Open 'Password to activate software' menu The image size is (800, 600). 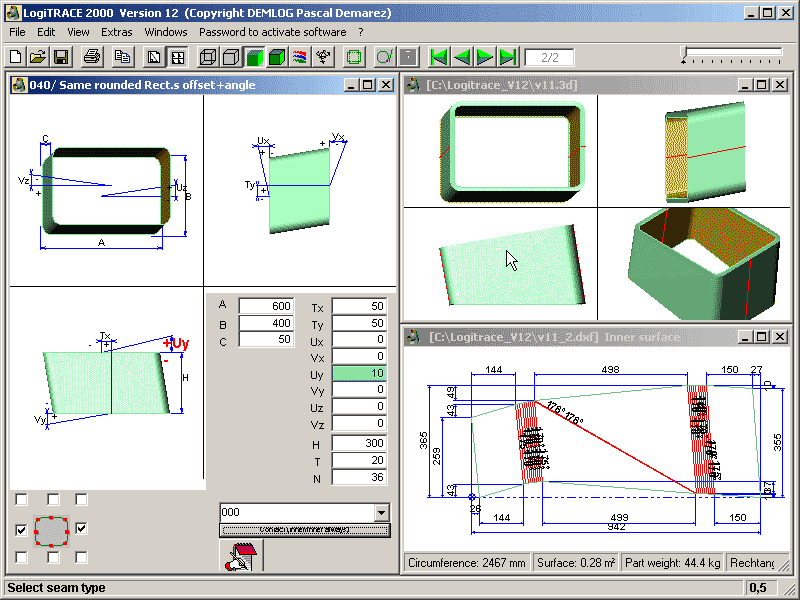(272, 32)
